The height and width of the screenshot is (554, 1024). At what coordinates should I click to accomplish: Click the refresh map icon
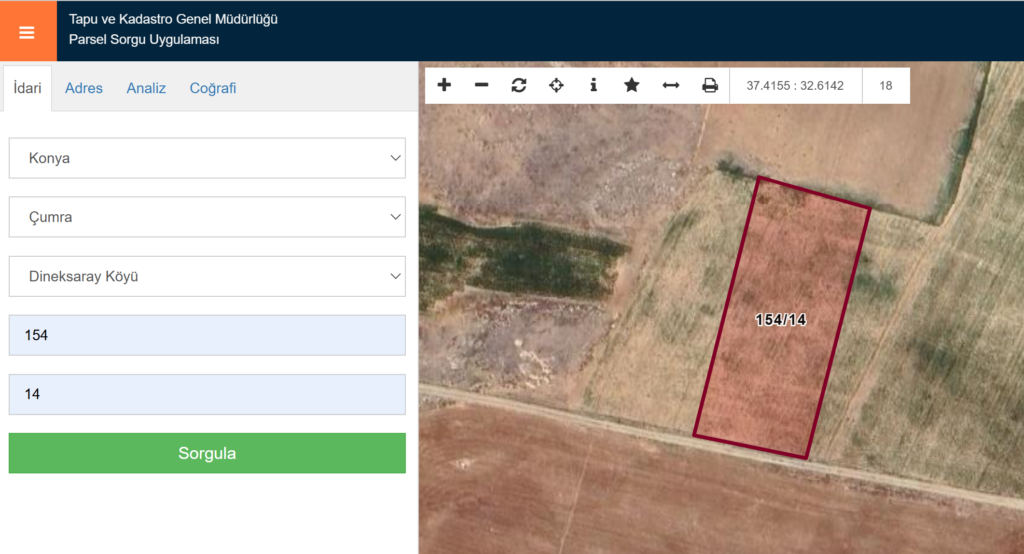(x=519, y=85)
